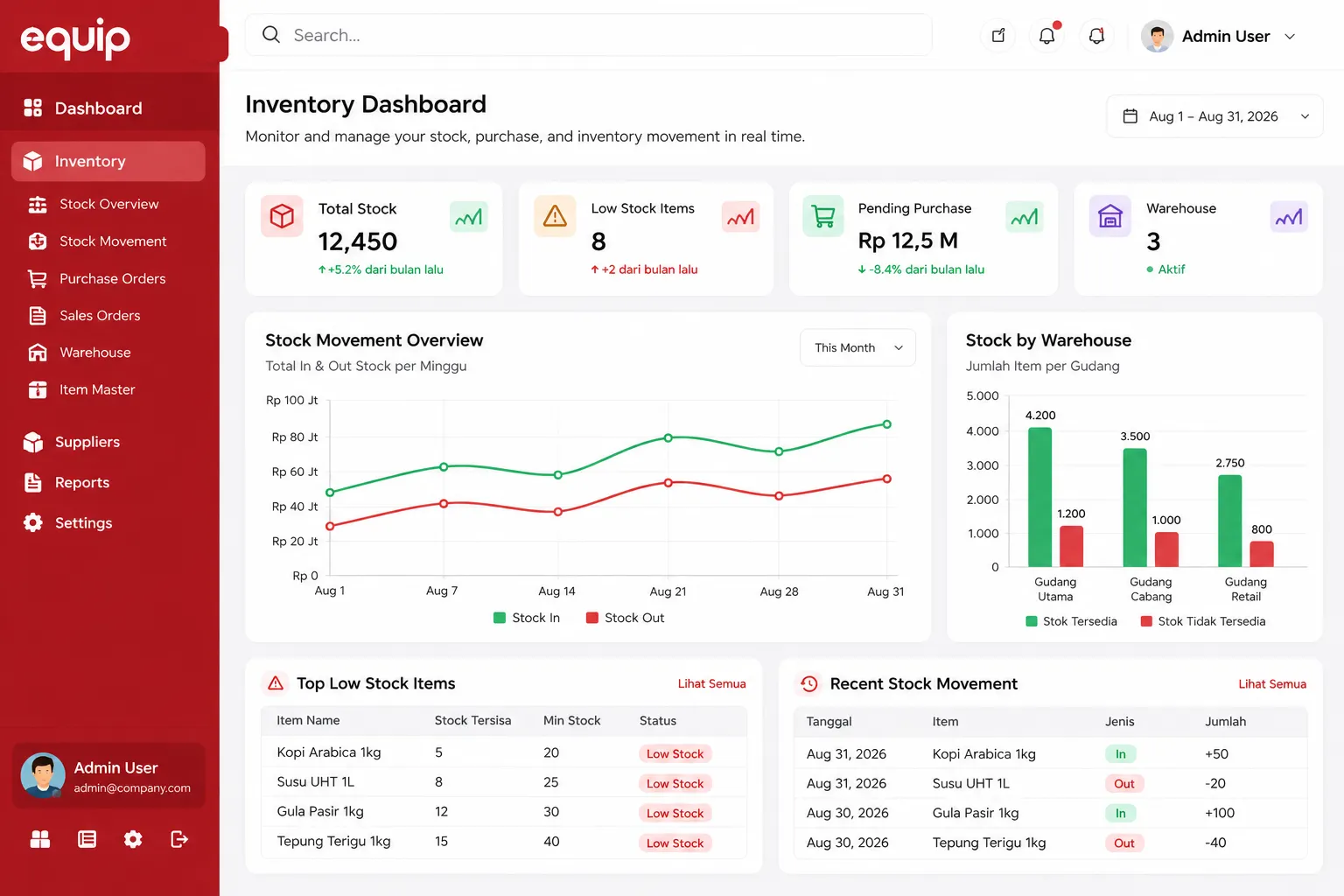
Task: Toggle the Stock In legend swatch
Action: [500, 618]
